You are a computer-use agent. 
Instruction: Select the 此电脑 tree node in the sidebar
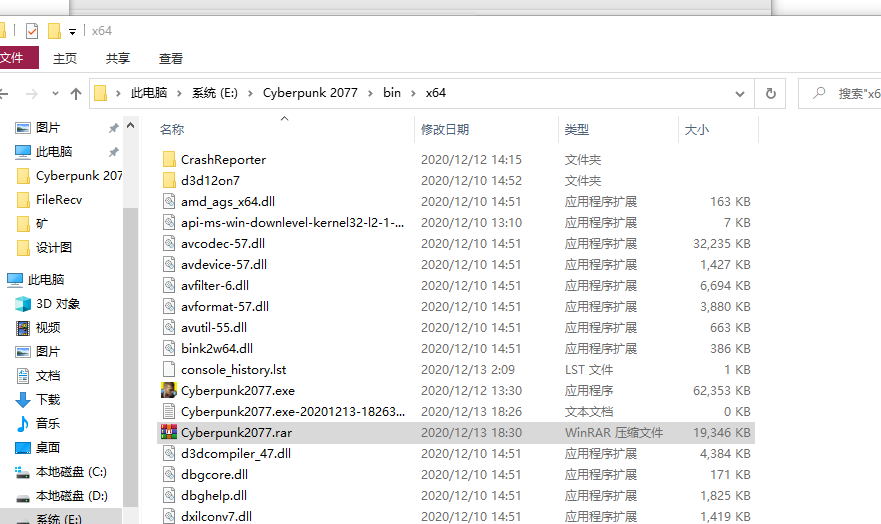(46, 280)
